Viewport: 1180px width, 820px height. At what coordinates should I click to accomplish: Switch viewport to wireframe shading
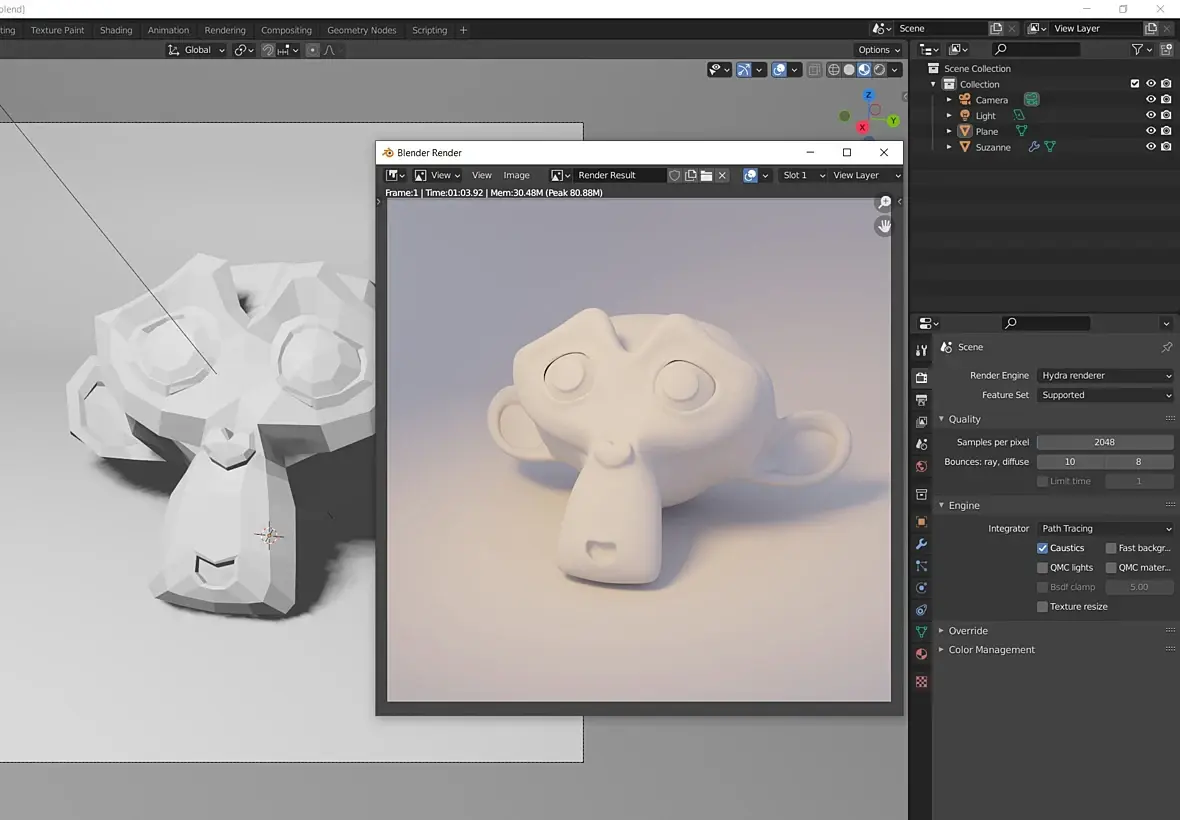833,70
